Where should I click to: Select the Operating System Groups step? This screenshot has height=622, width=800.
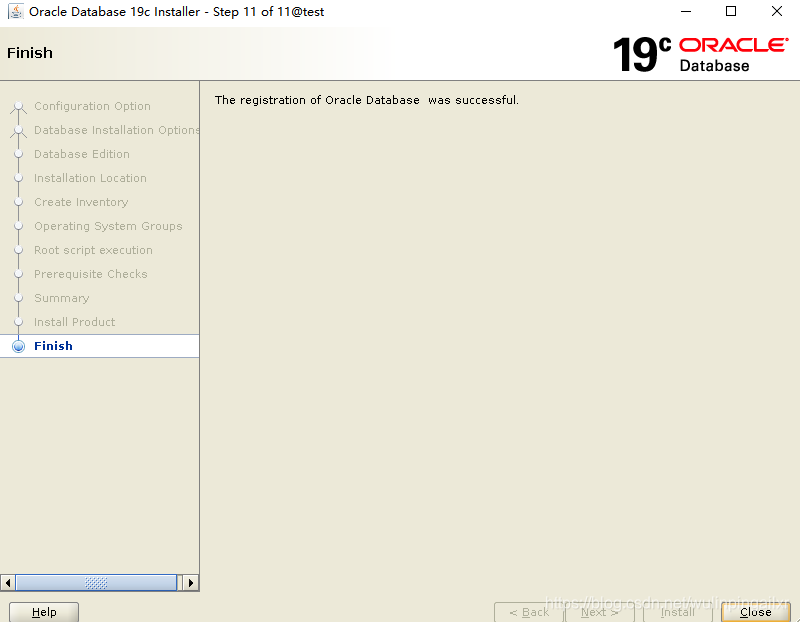click(108, 226)
